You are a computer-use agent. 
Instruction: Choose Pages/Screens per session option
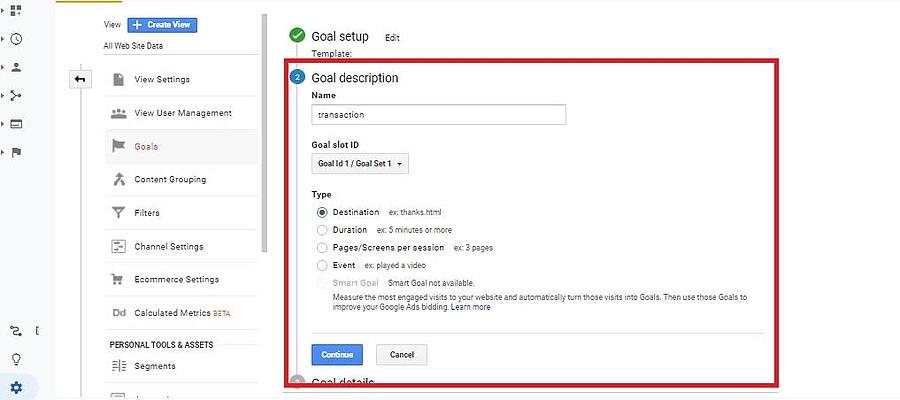pyautogui.click(x=322, y=247)
